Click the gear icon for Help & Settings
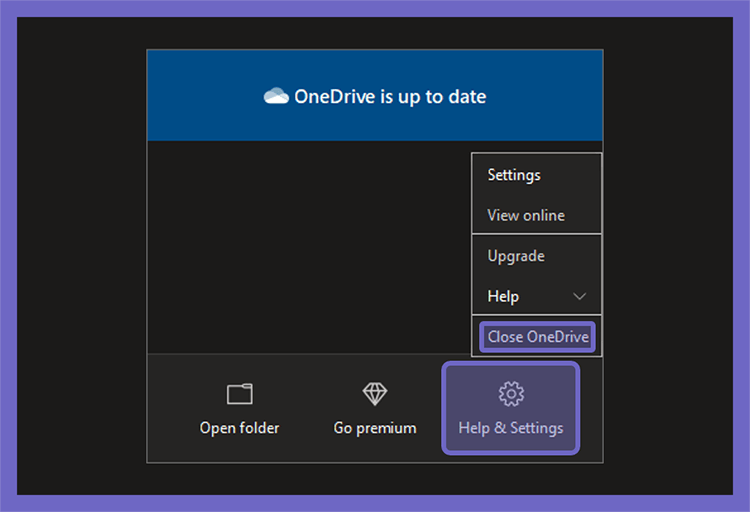Screen dimensions: 750x512 point(511,394)
